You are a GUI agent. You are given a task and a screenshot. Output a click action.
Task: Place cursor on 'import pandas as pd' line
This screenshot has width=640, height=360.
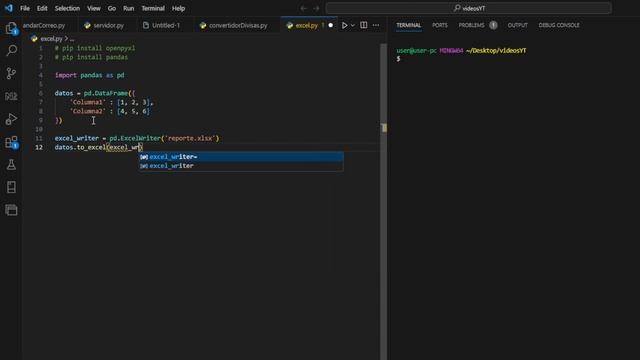[x=89, y=75]
